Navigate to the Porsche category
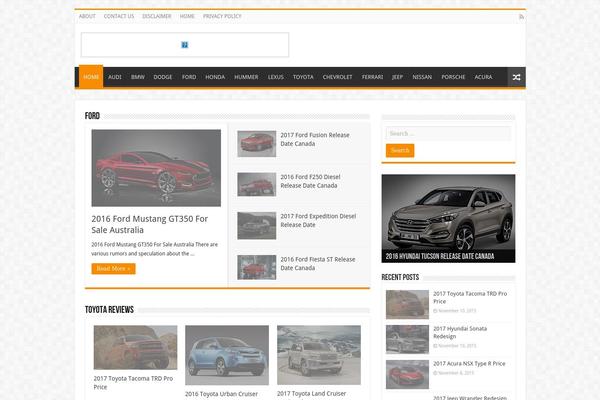Viewport: 600px width, 400px height. click(453, 77)
